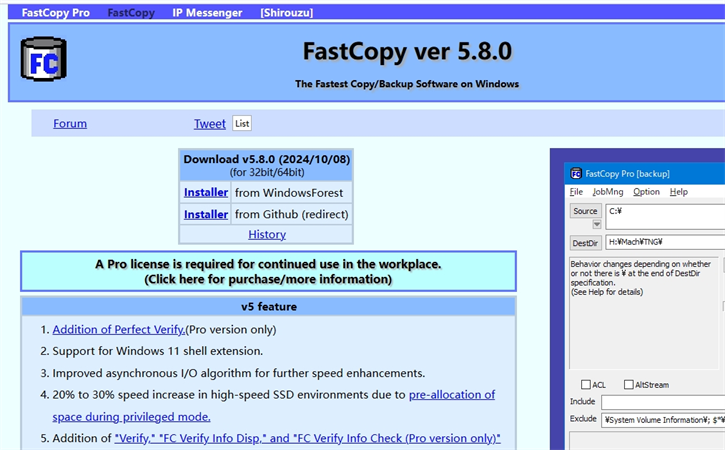Open the FastCopy Pro navigation tab

pos(55,12)
